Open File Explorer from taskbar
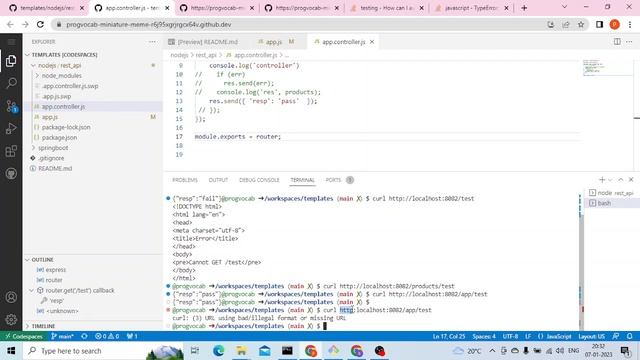 click(241, 351)
